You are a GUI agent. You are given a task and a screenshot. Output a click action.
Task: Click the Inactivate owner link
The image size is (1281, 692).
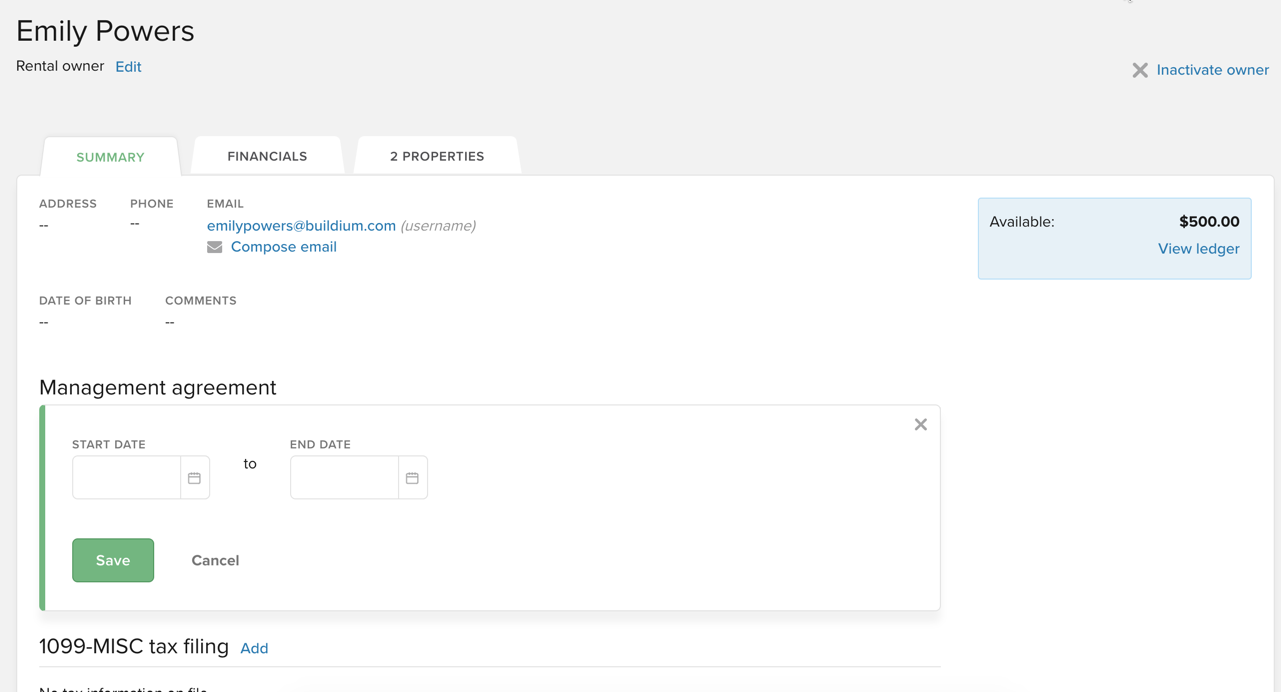(x=1212, y=70)
